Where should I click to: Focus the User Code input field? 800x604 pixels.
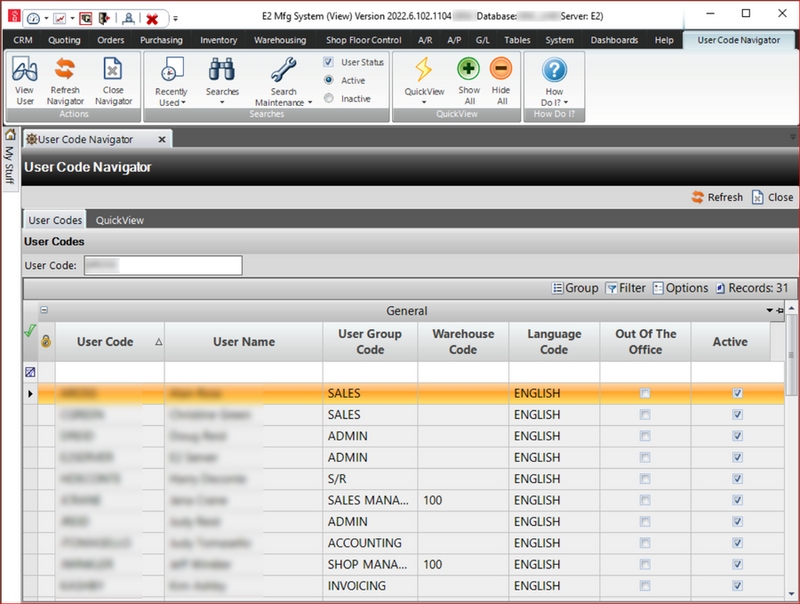click(x=163, y=265)
